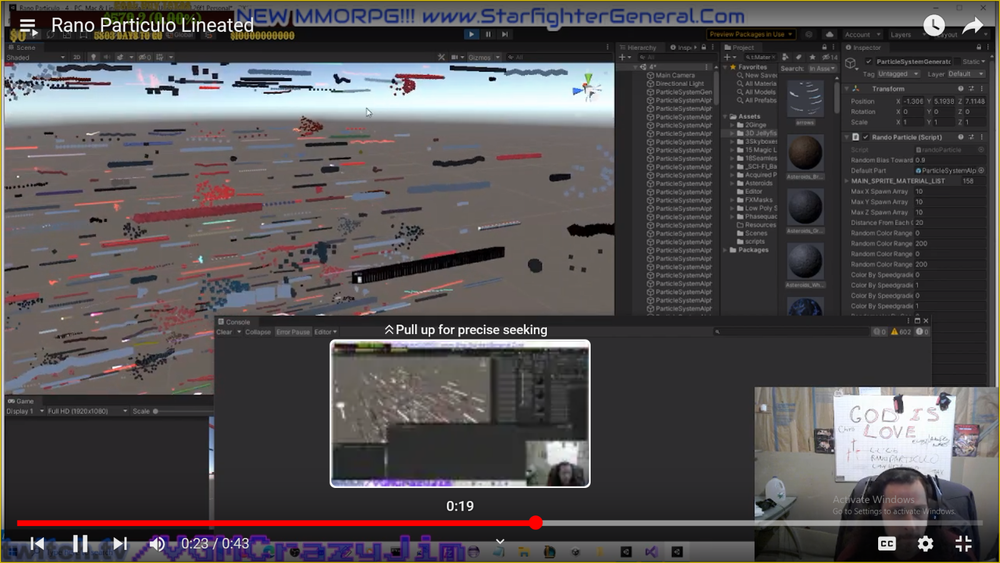Click the Console Clear button
Screen dimensions: 1000x563
click(x=224, y=332)
